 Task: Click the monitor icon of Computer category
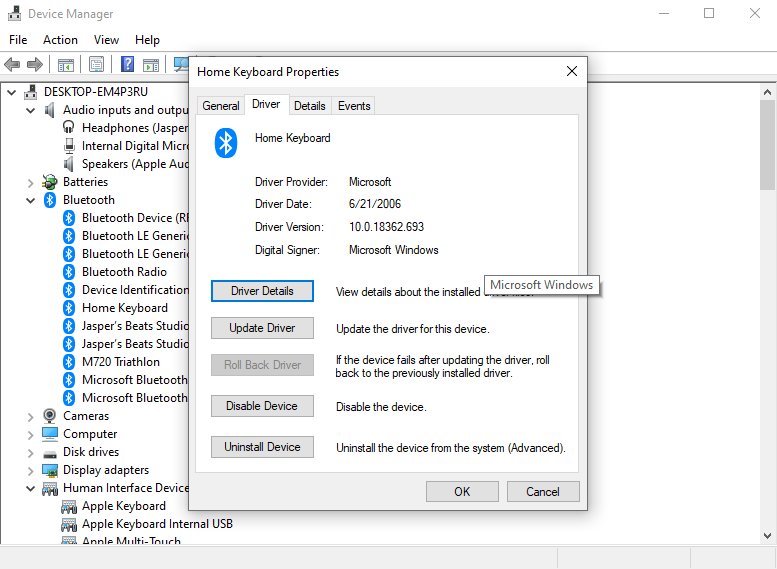50,434
